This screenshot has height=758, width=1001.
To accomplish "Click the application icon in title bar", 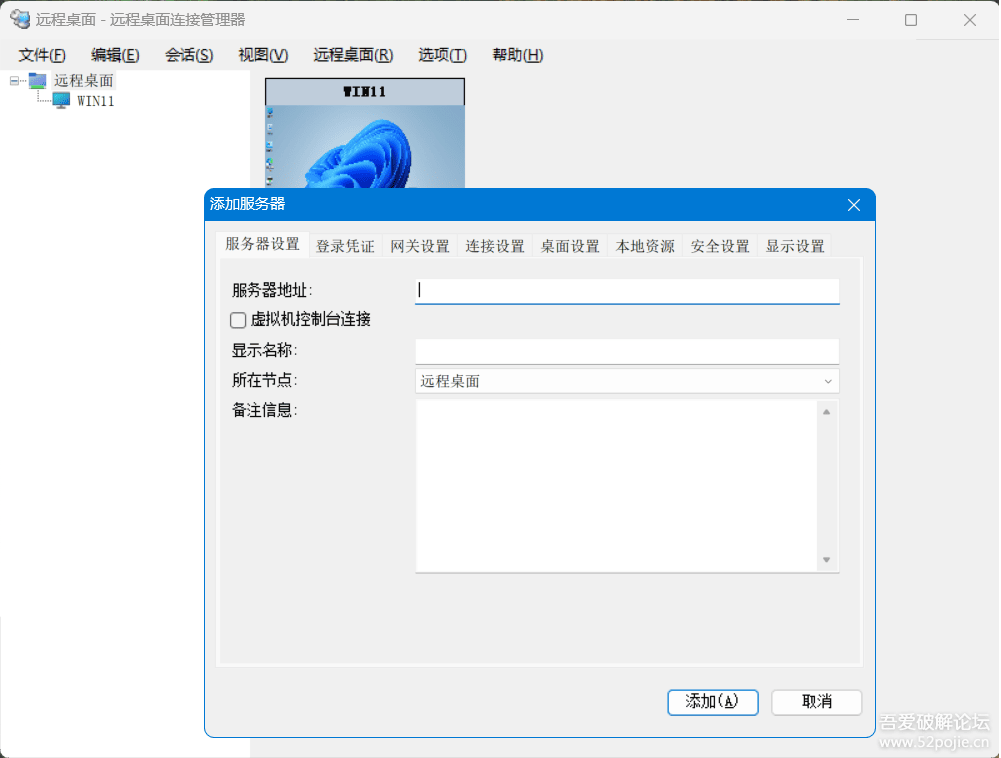I will click(x=20, y=19).
